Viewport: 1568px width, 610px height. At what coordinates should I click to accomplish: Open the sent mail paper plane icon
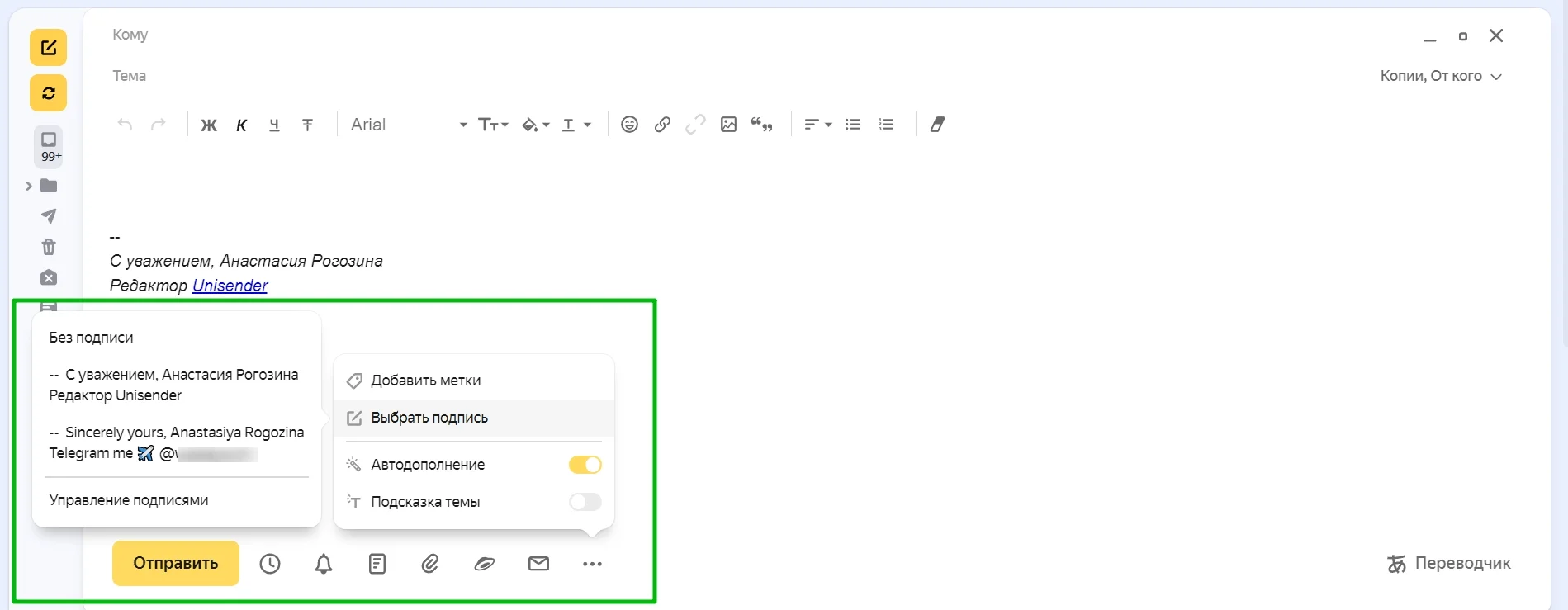[49, 216]
